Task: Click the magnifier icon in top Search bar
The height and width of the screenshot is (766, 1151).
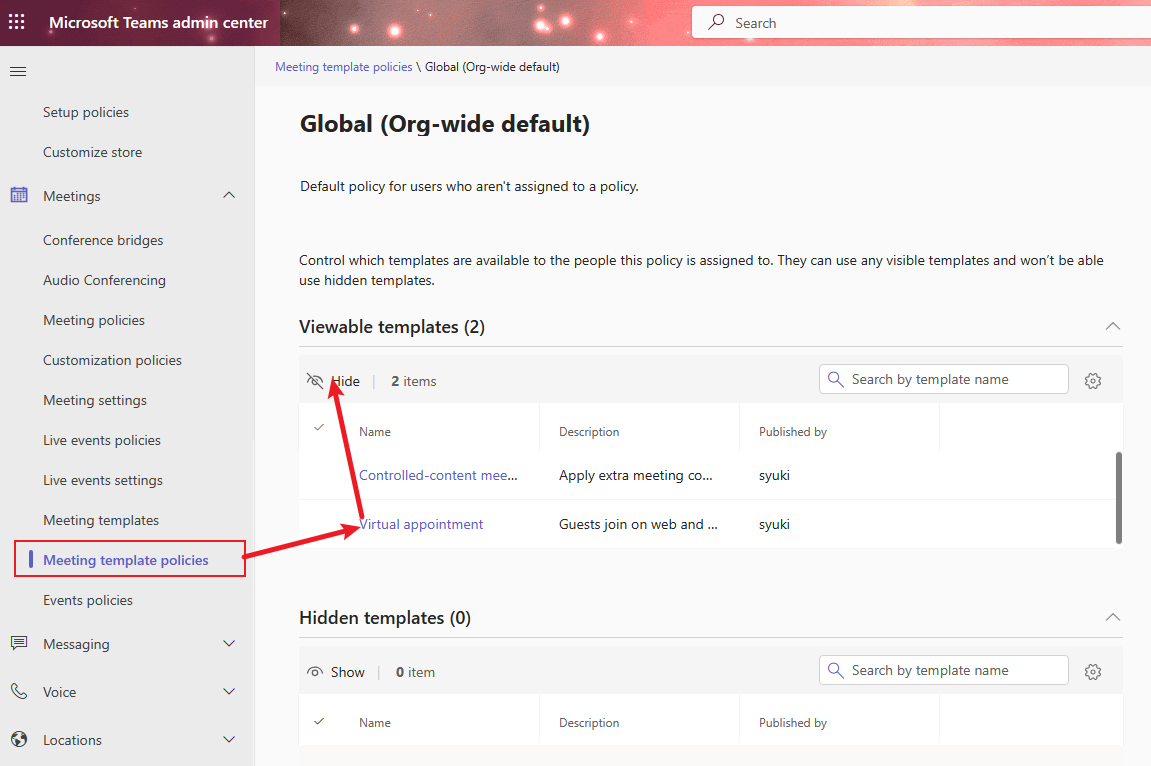Action: 716,22
